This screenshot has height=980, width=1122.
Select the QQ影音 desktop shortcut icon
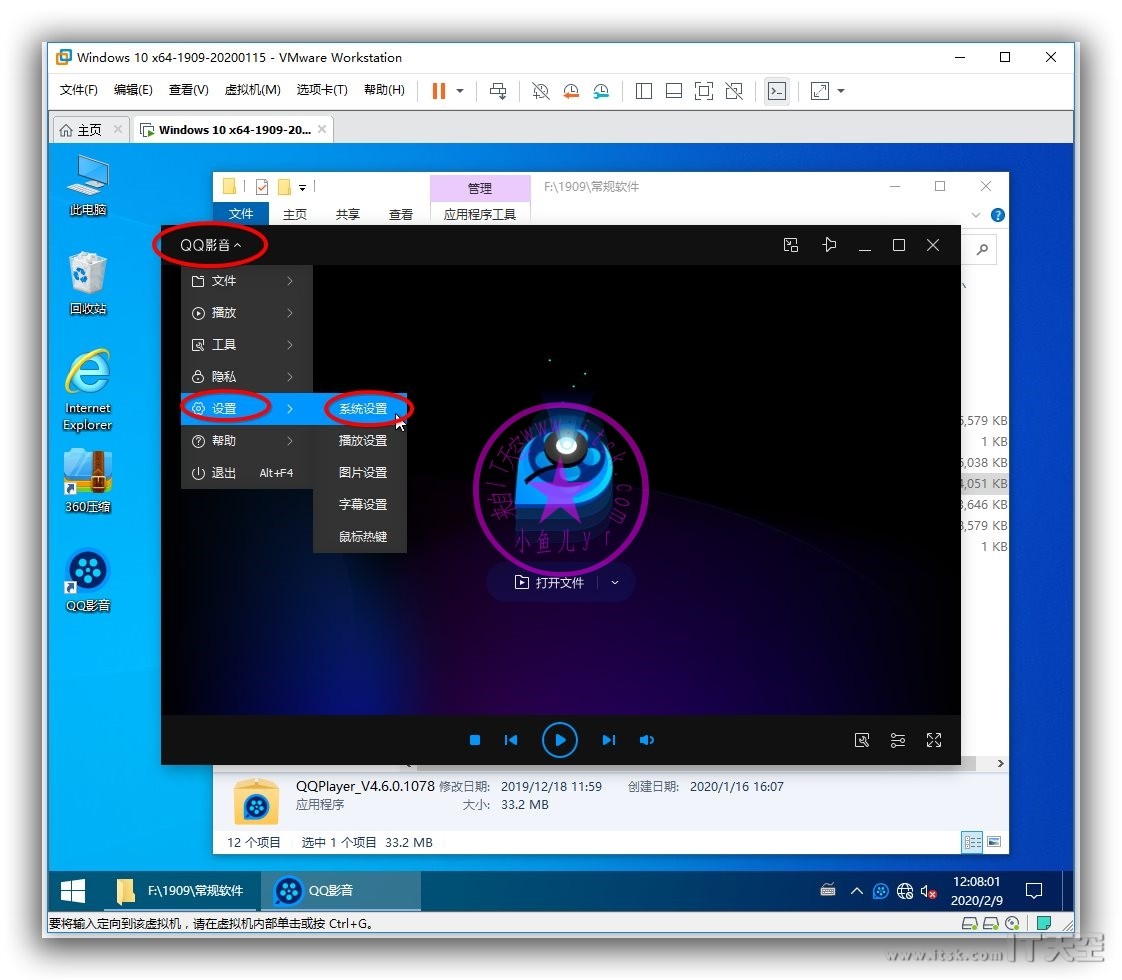(88, 580)
